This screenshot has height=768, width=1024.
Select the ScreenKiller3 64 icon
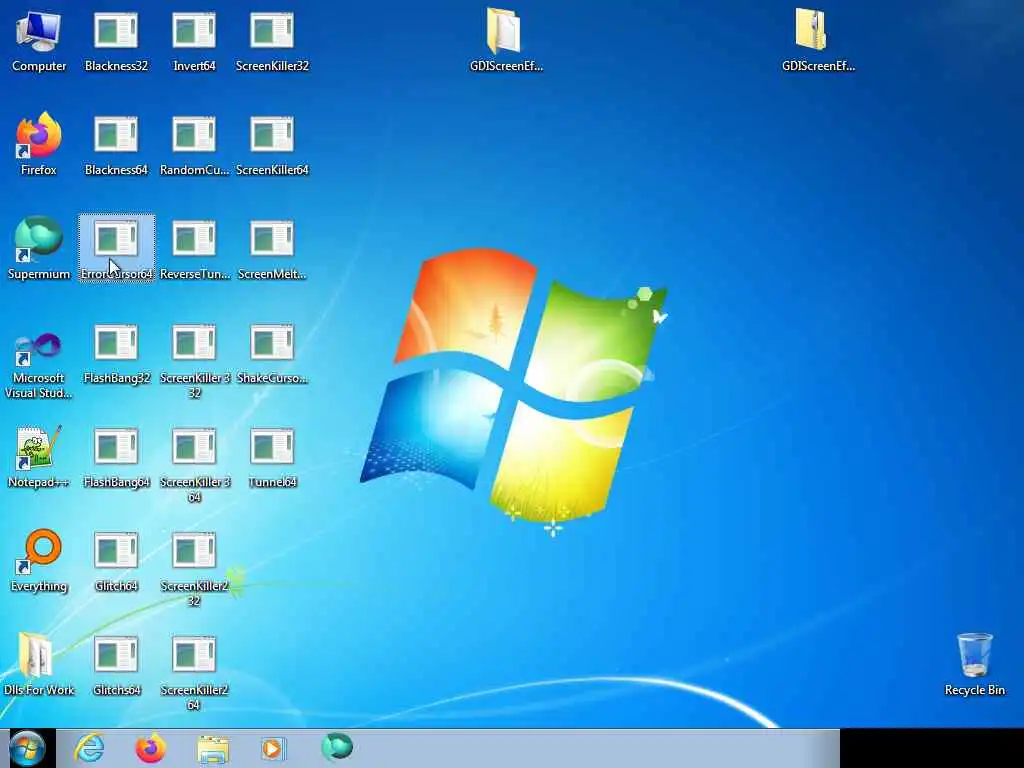(x=194, y=464)
